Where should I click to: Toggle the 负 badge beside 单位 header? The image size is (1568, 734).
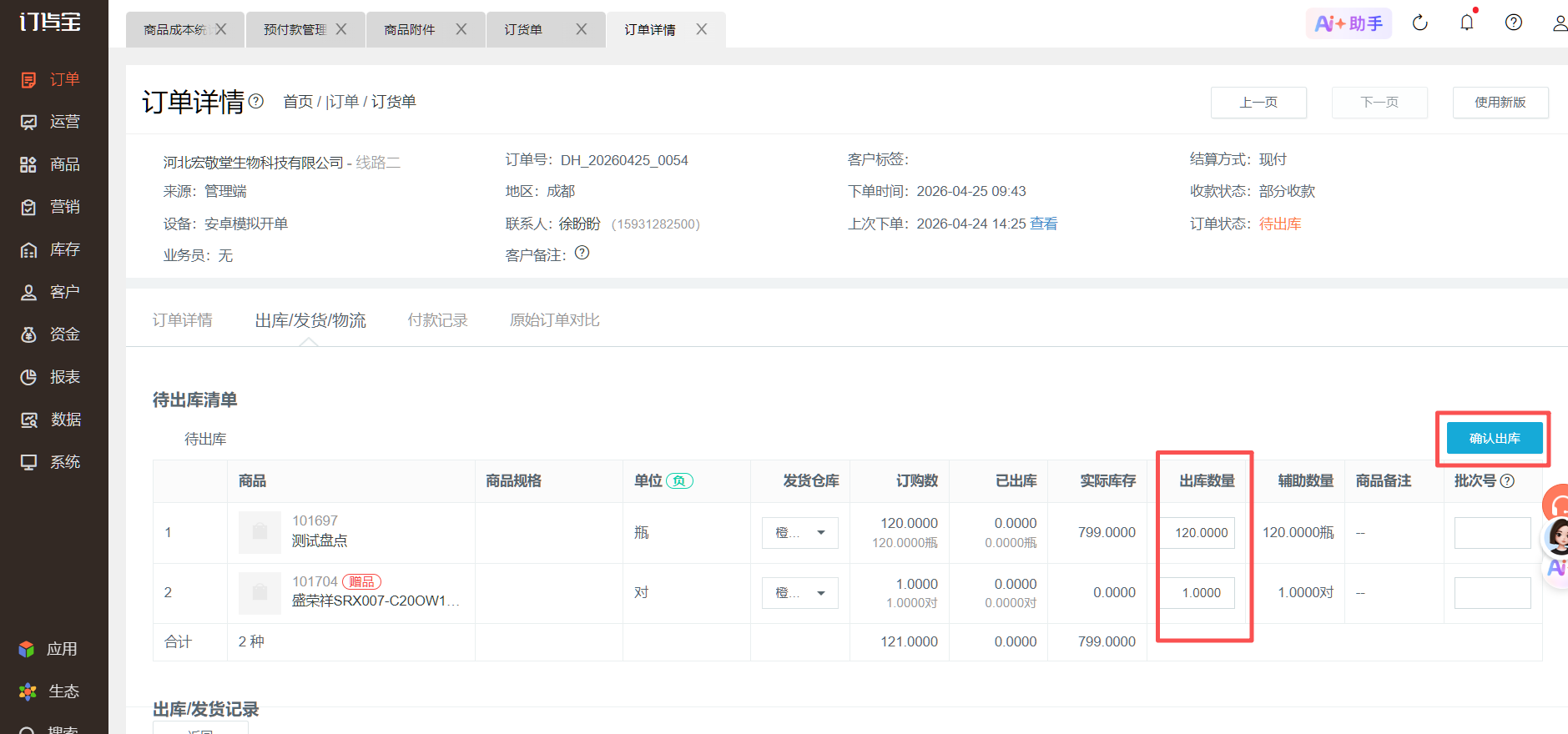[x=679, y=480]
